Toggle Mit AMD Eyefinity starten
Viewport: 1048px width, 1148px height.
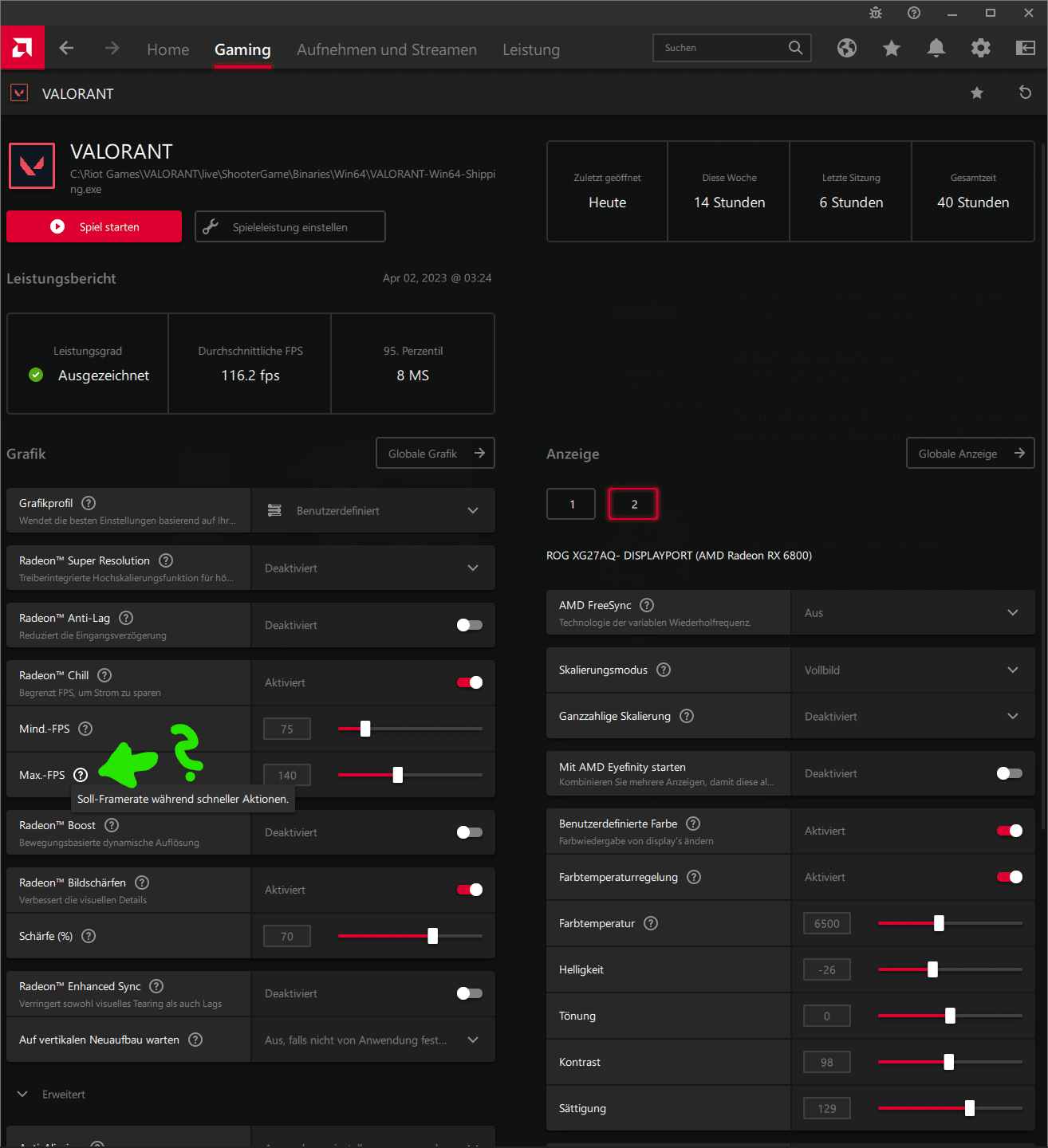pos(1010,773)
